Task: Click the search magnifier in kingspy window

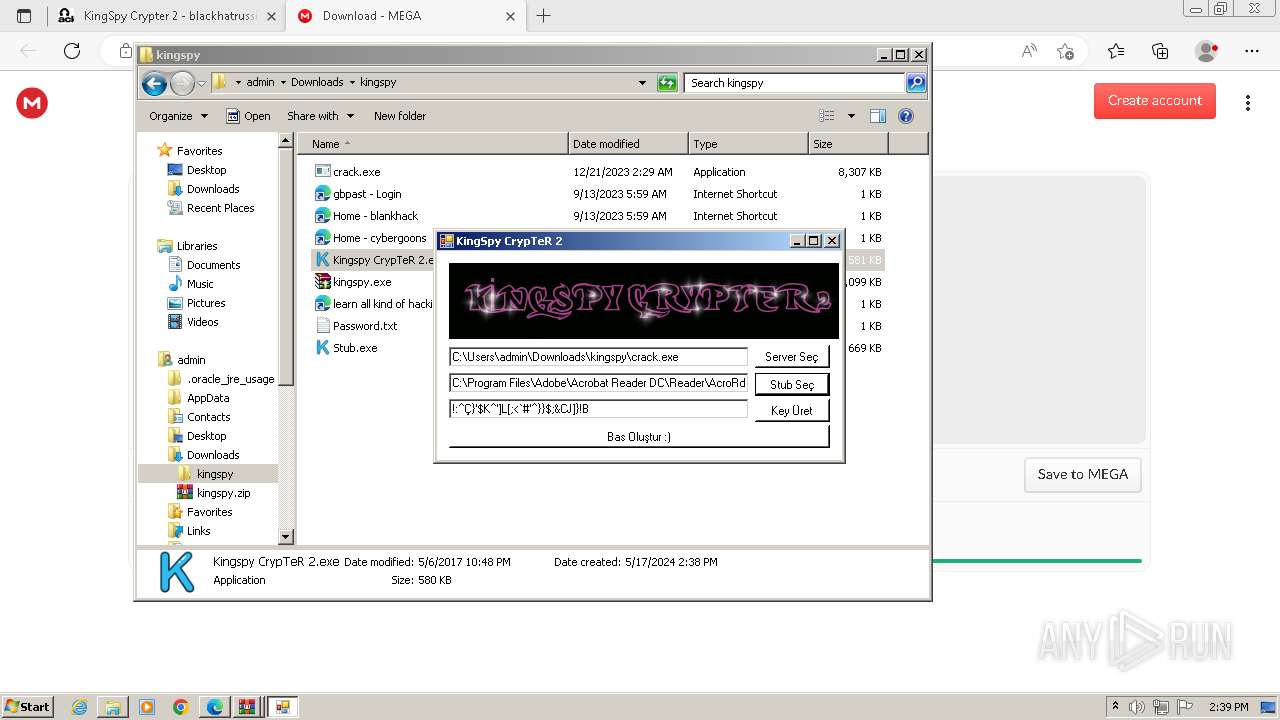Action: (916, 83)
